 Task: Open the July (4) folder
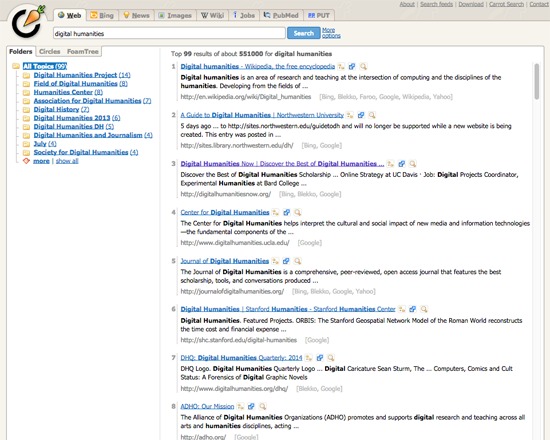(x=45, y=144)
